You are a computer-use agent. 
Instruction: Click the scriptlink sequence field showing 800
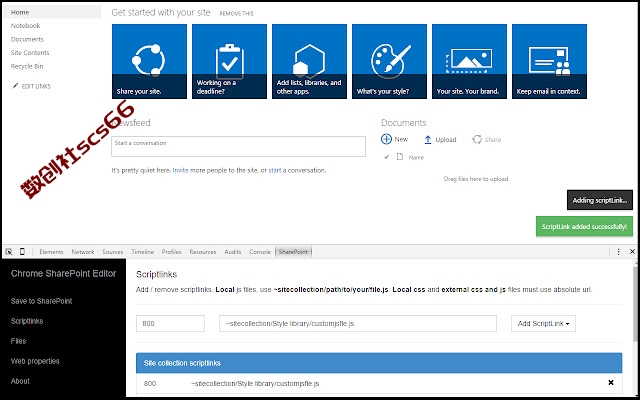[170, 323]
